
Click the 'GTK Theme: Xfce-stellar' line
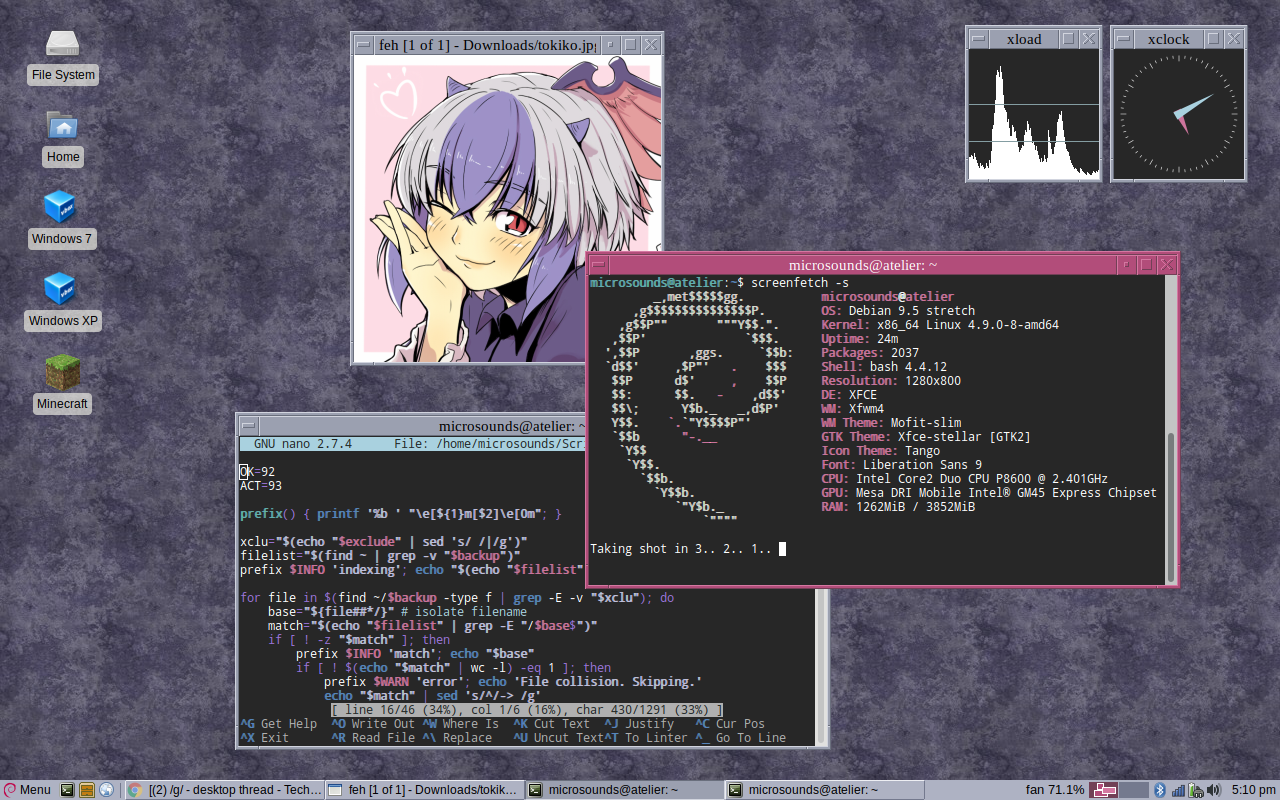tap(926, 437)
